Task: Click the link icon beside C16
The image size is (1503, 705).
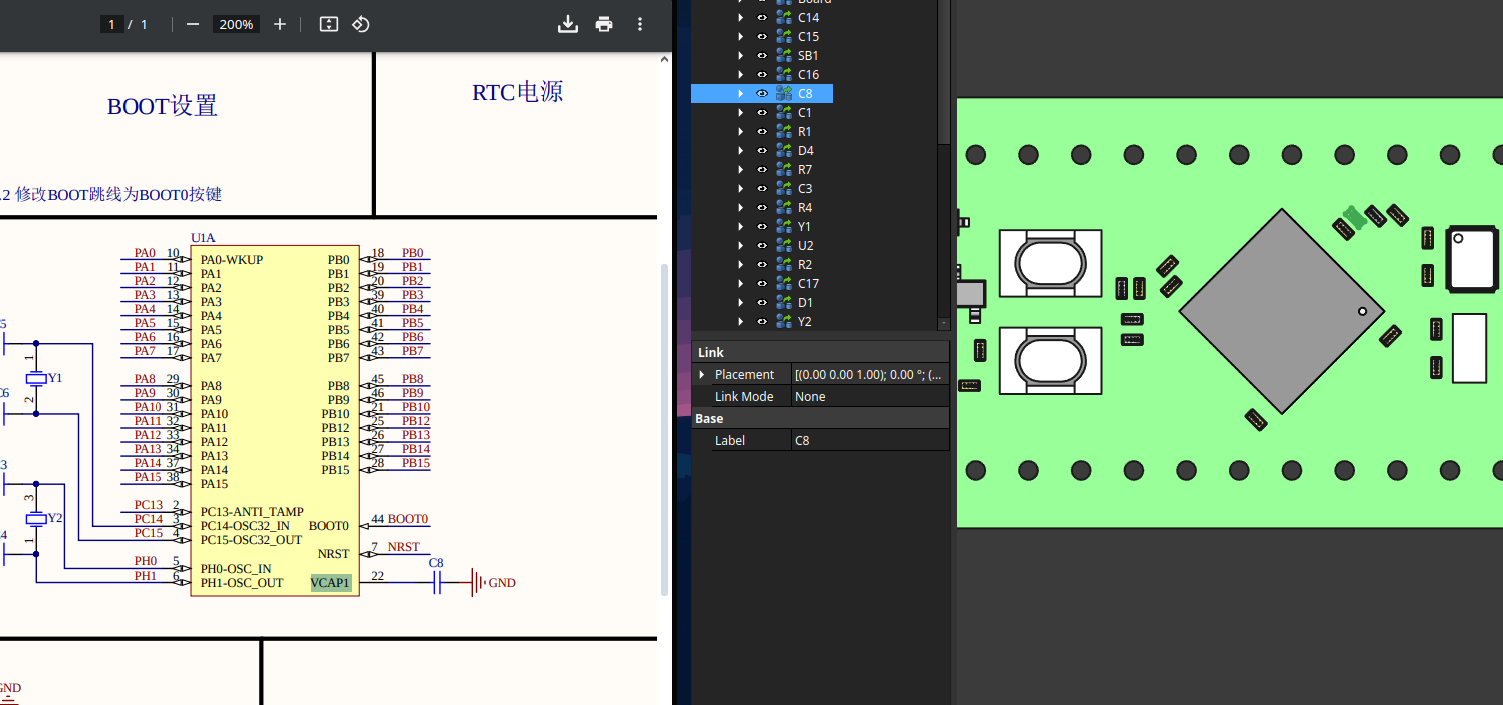Action: (x=784, y=75)
